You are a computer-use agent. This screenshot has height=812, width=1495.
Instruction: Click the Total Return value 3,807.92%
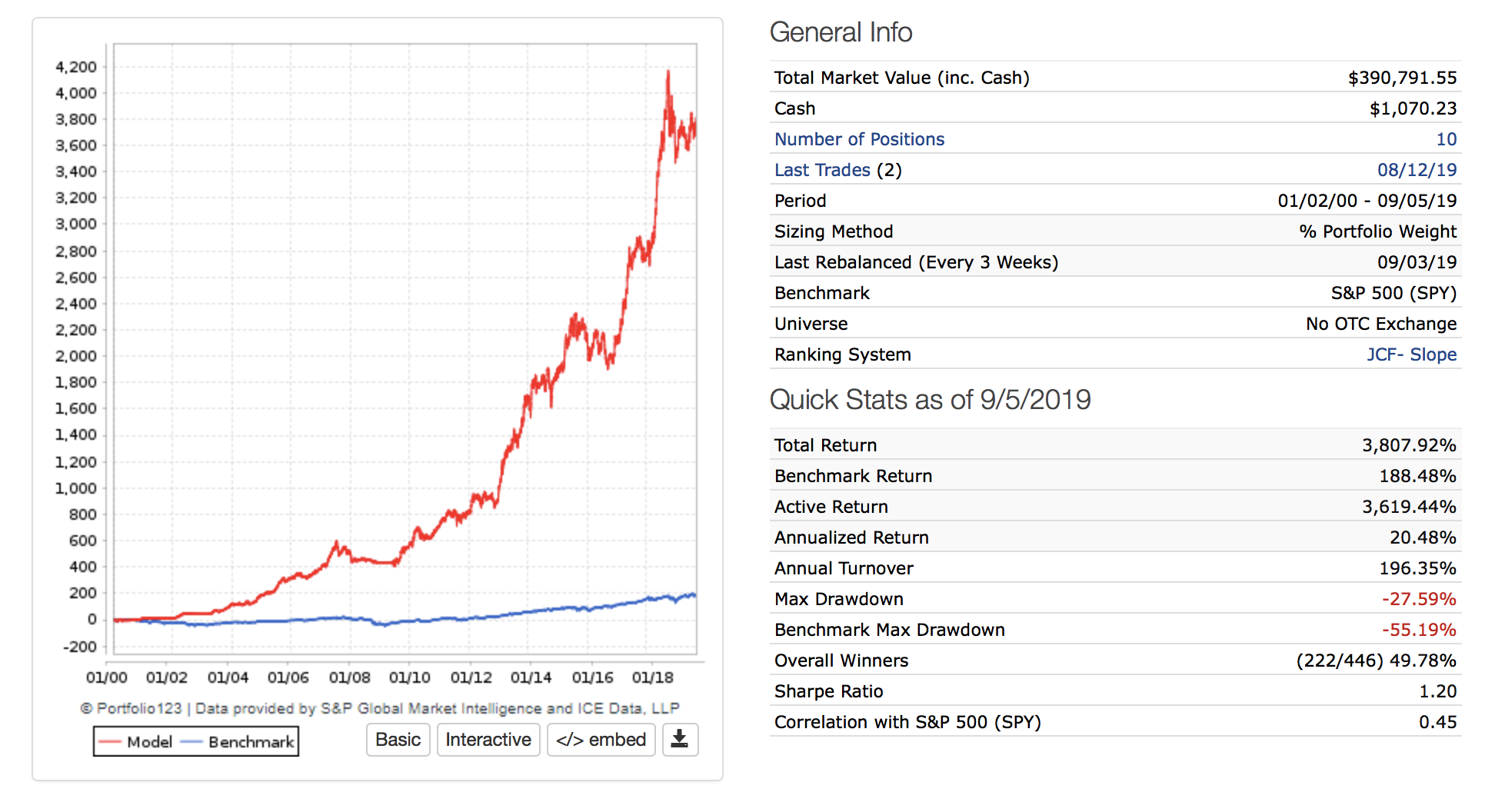coord(1409,445)
